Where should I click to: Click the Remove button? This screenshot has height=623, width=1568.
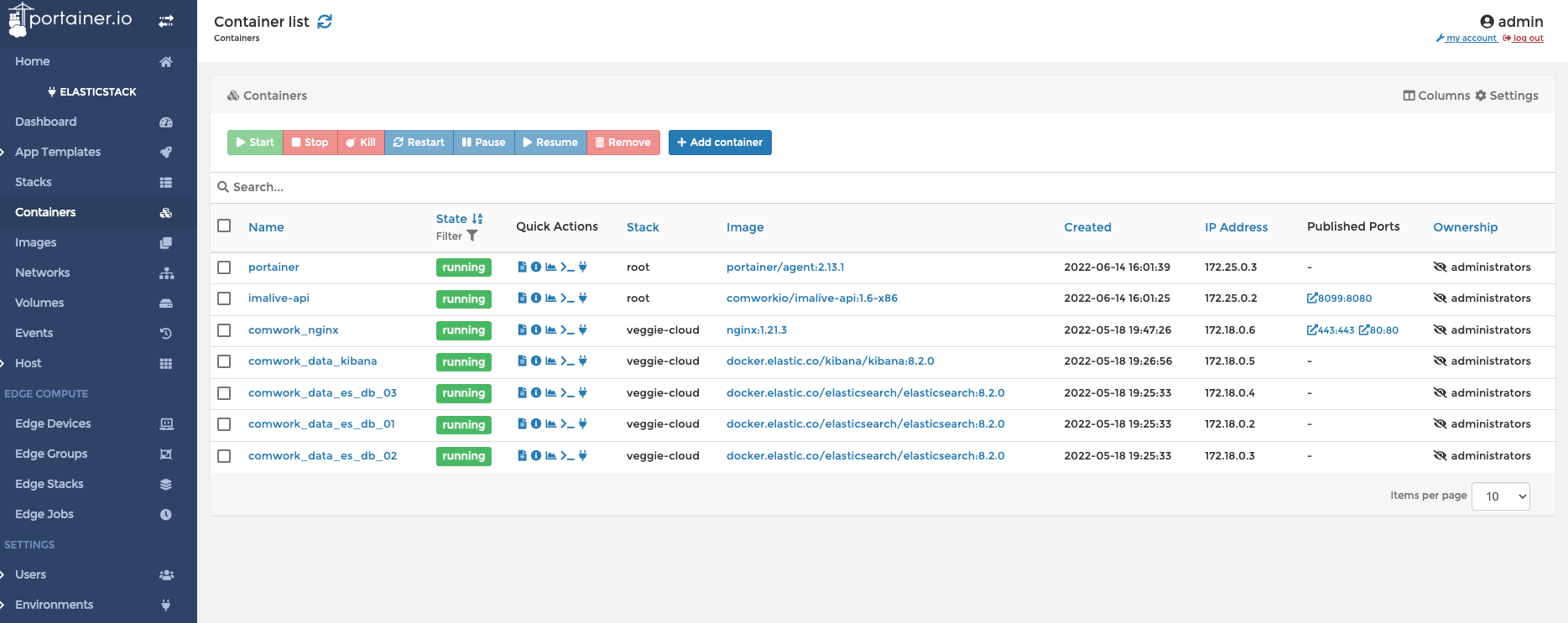(x=623, y=143)
